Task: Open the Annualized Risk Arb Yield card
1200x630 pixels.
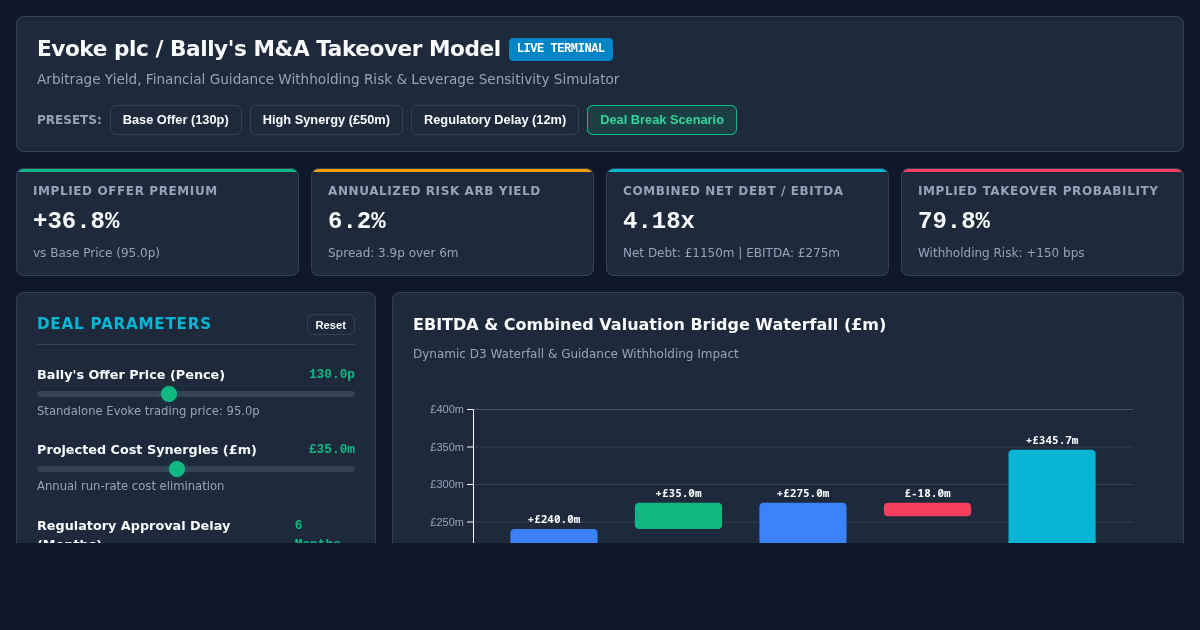Action: tap(452, 222)
